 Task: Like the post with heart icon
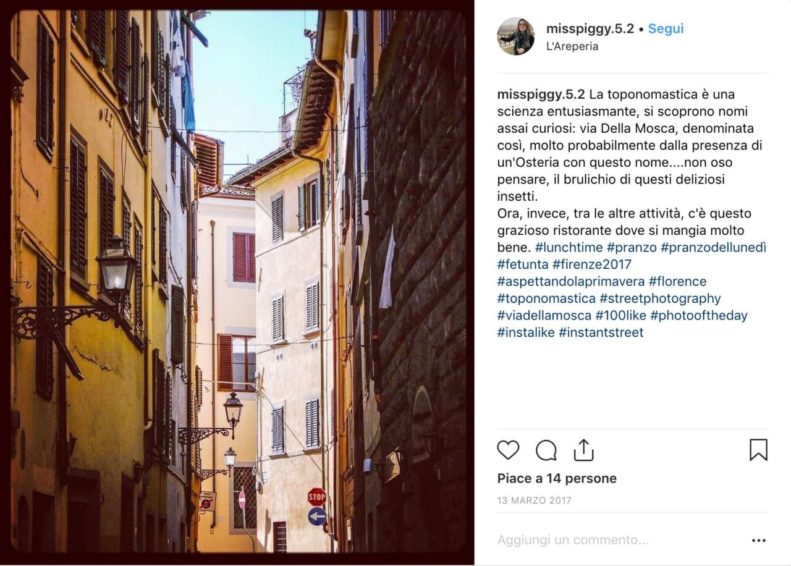tap(508, 450)
